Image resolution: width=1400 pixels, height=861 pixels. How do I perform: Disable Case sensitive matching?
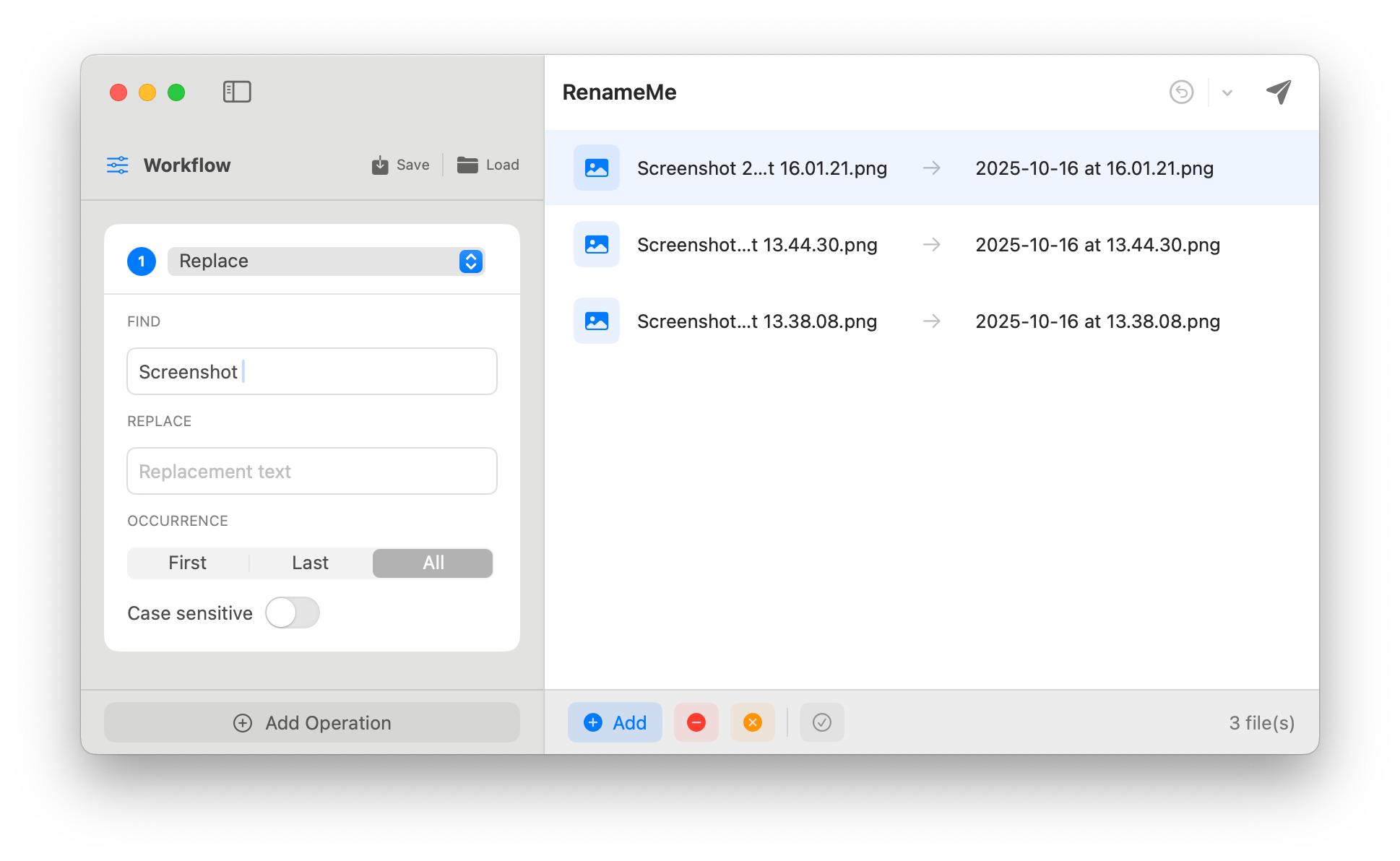click(292, 613)
